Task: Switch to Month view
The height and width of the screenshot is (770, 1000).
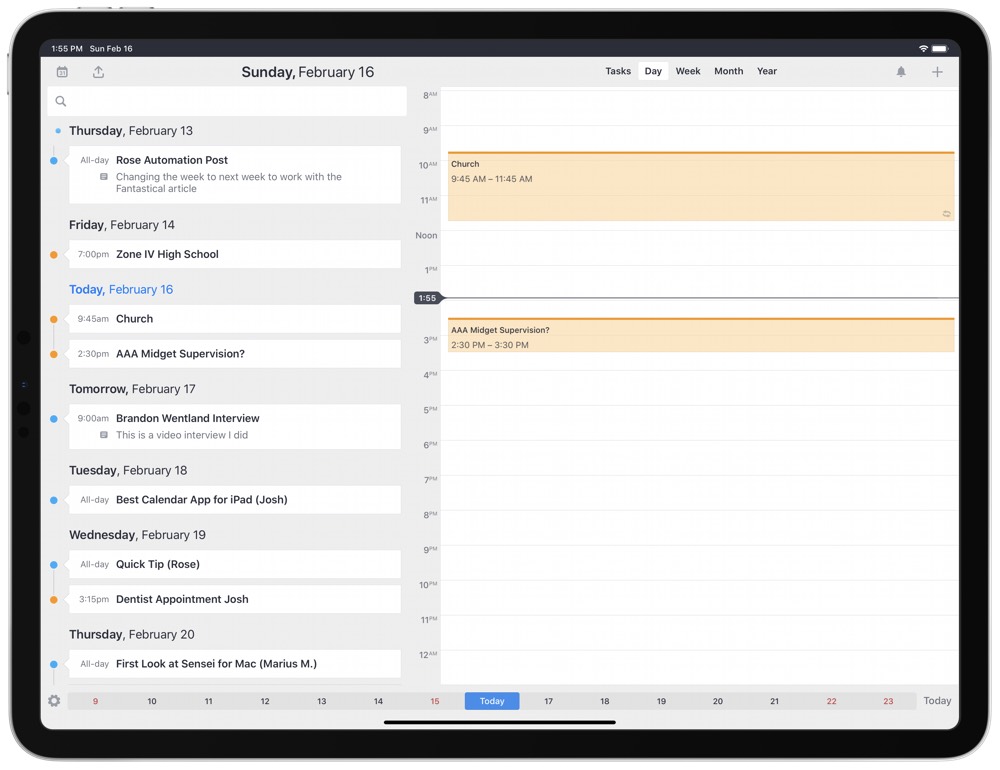Action: [728, 71]
